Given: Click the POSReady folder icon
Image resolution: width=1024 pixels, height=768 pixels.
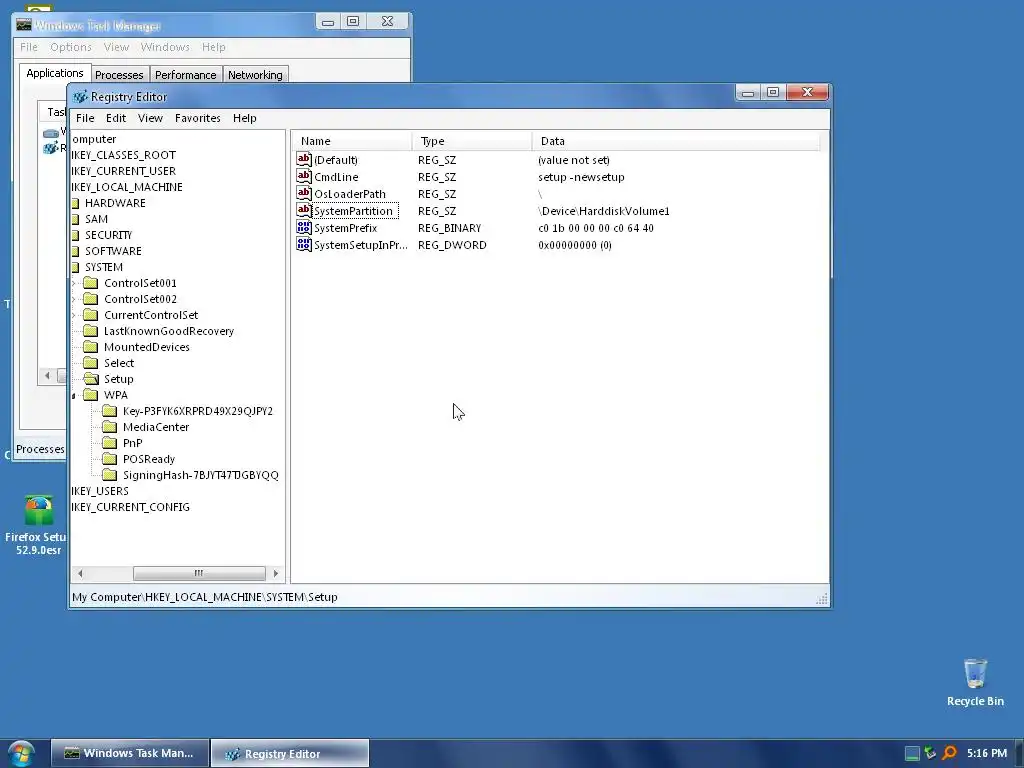Looking at the screenshot, I should tap(110, 459).
